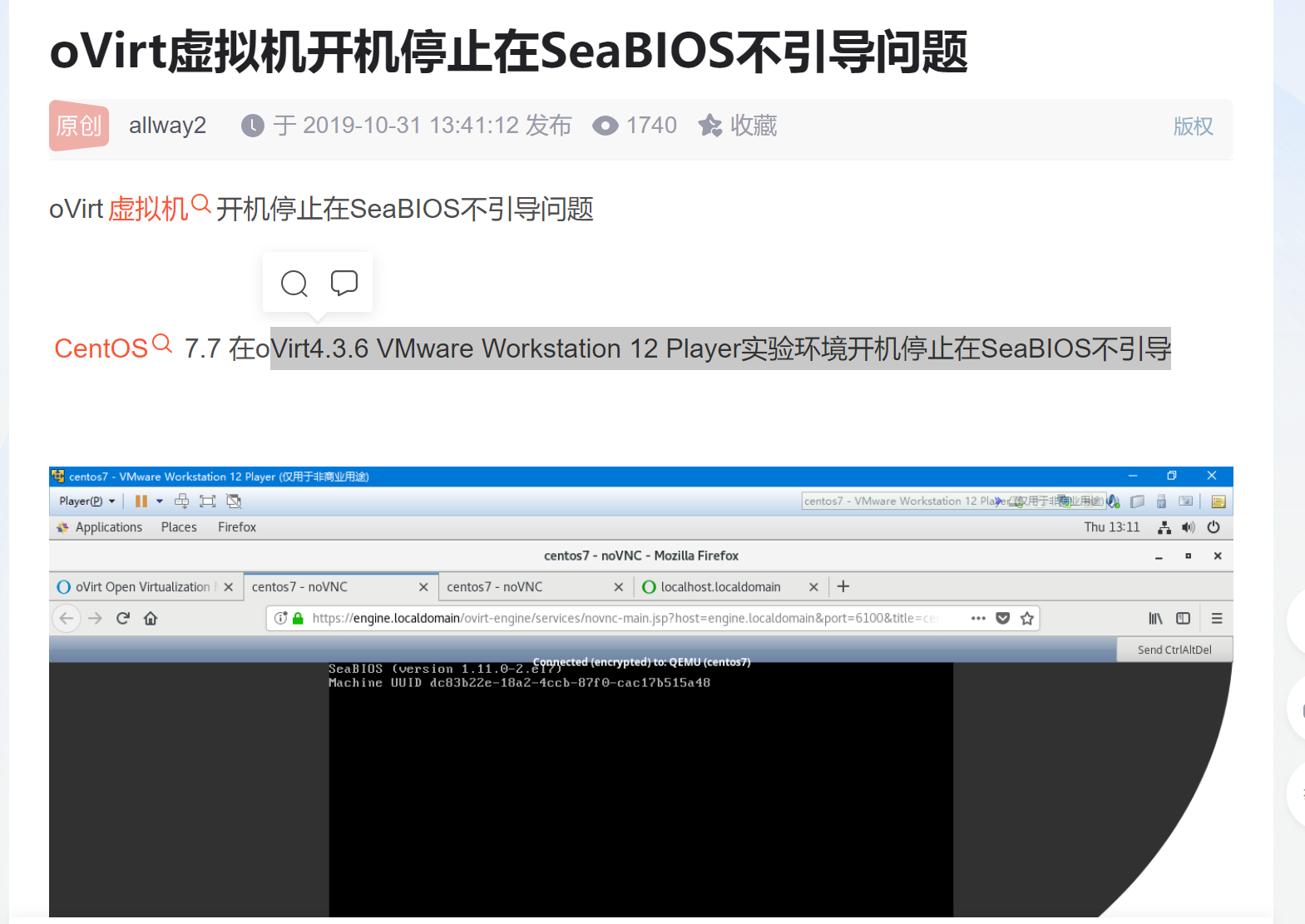Viewport: 1305px width, 924px height.
Task: Click VMware's Send Ctrl+Alt+Del toolbar icon
Action: pyautogui.click(x=181, y=501)
